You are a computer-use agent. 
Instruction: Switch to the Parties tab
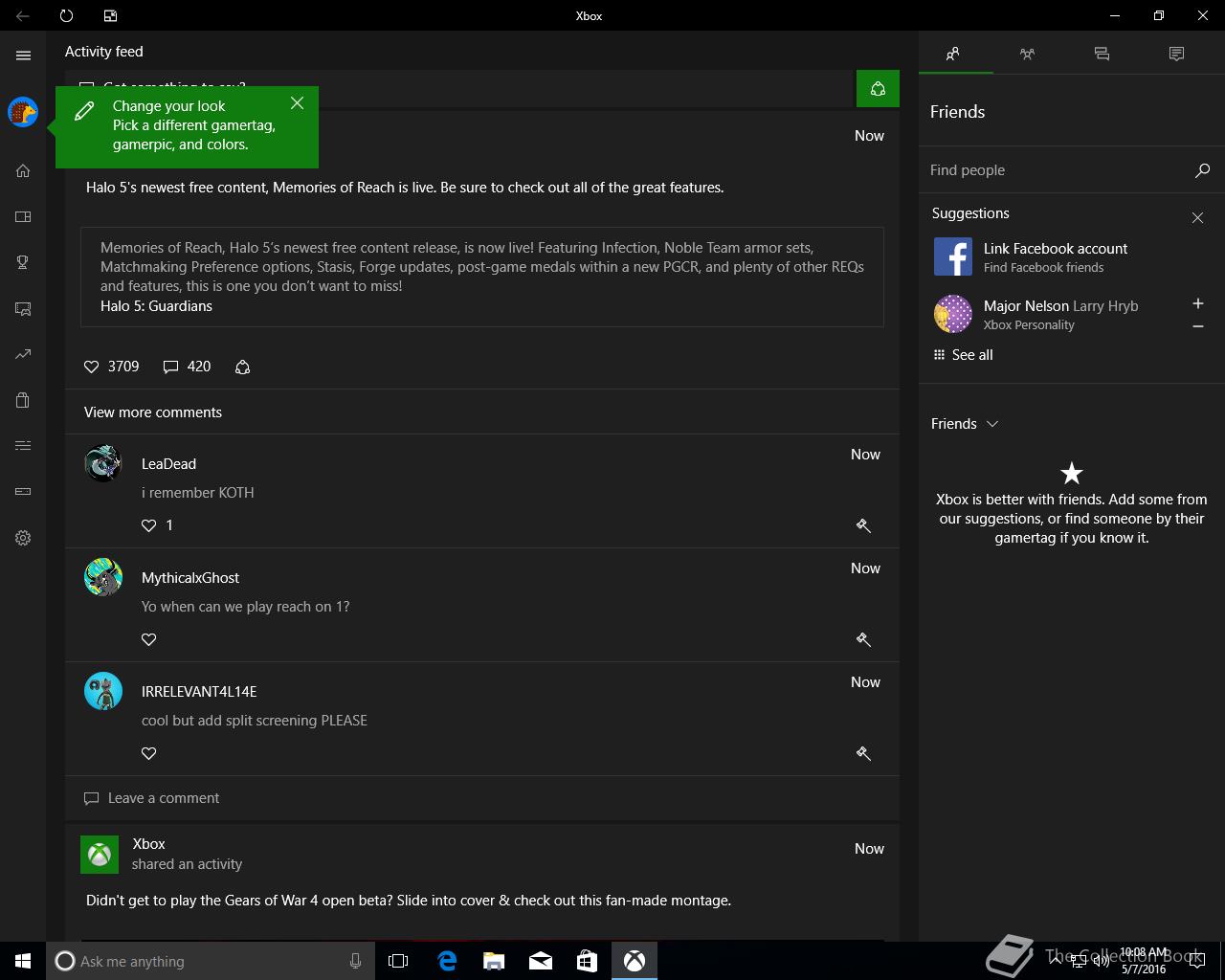[x=1028, y=54]
